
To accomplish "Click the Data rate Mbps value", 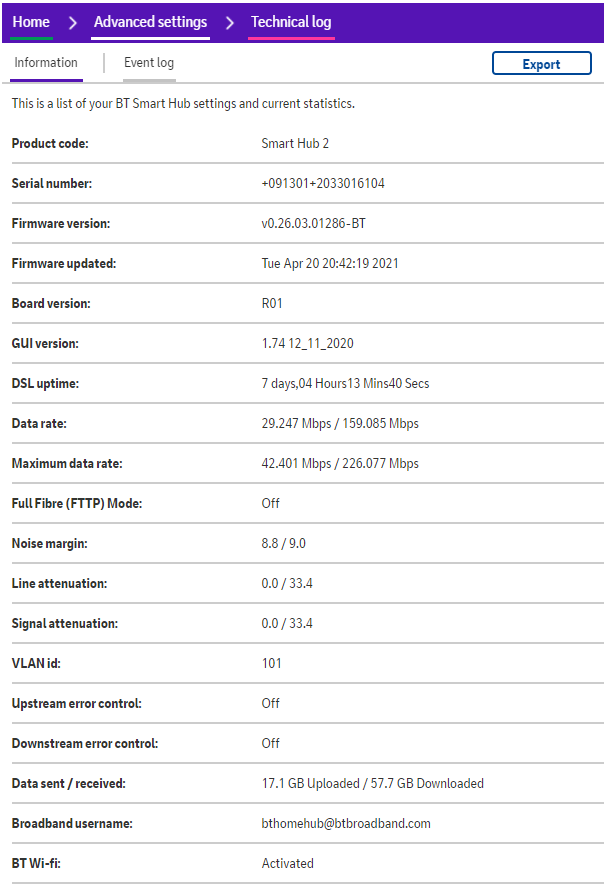I will click(x=340, y=424).
